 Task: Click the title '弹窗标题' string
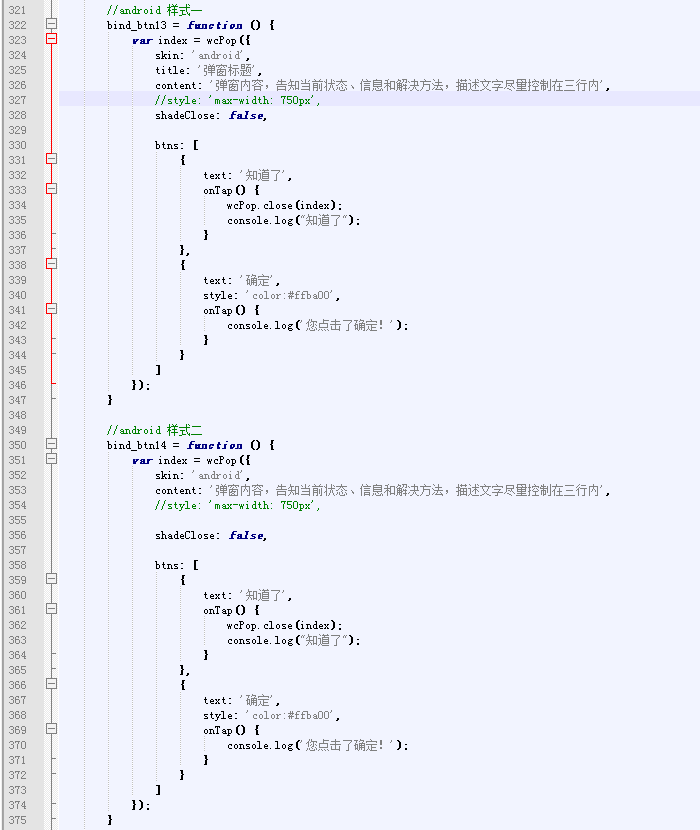228,70
